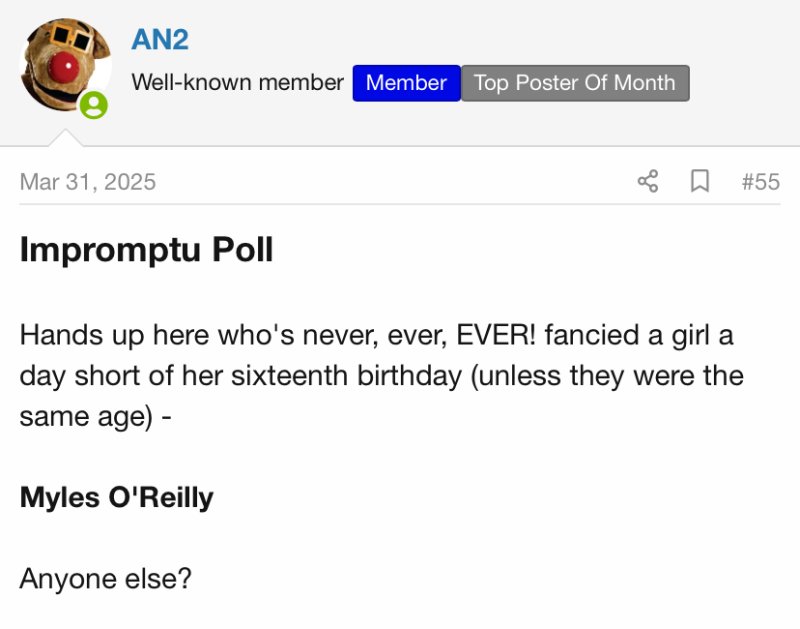
Task: Click the post pointer arrow below avatar
Action: pyautogui.click(x=64, y=137)
